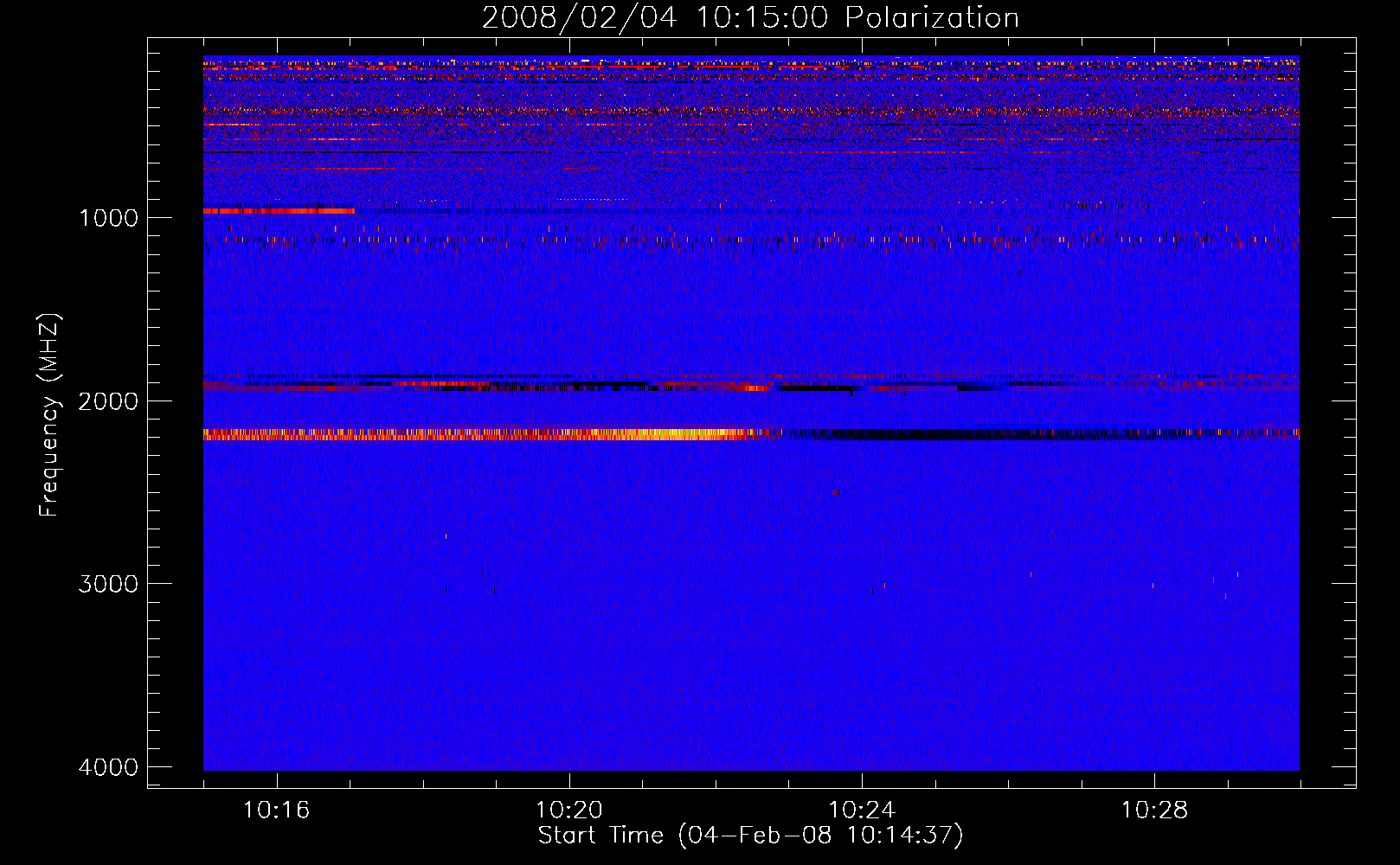Click the 10:24 time tick label
This screenshot has height=865, width=1400.
coord(861,811)
